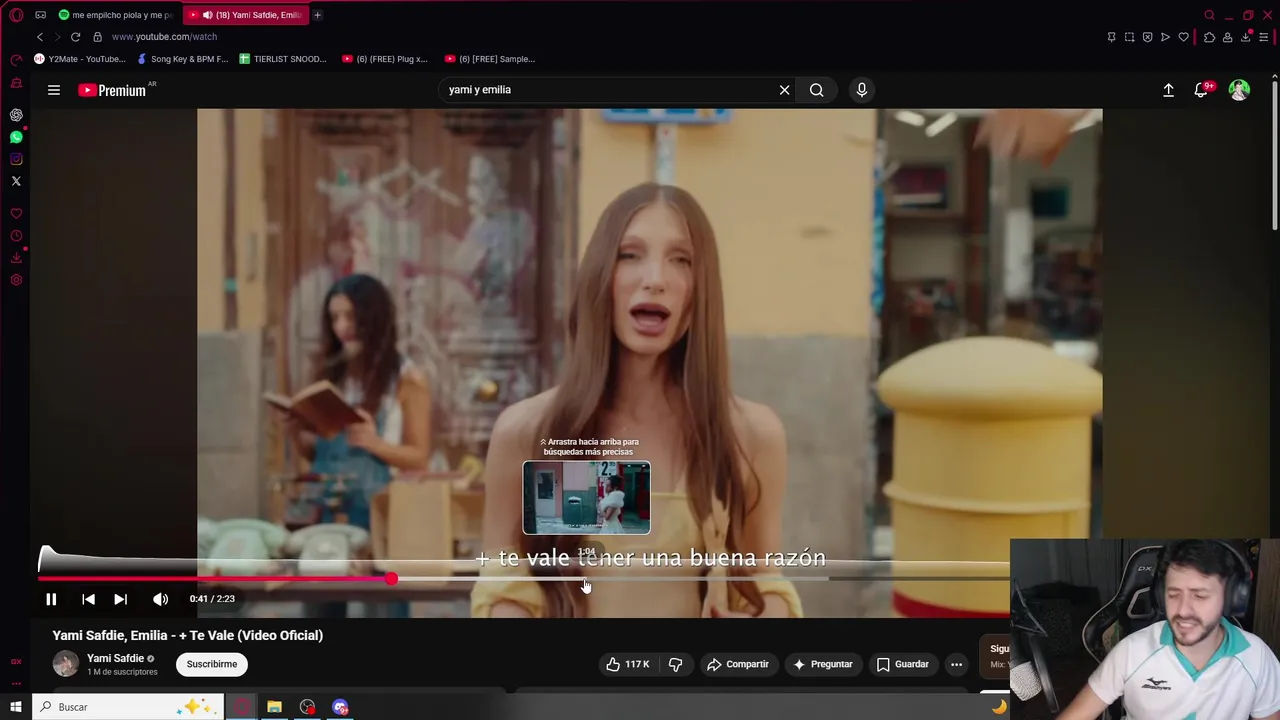The width and height of the screenshot is (1280, 720).
Task: Run search with the magnifier button
Action: (x=816, y=90)
